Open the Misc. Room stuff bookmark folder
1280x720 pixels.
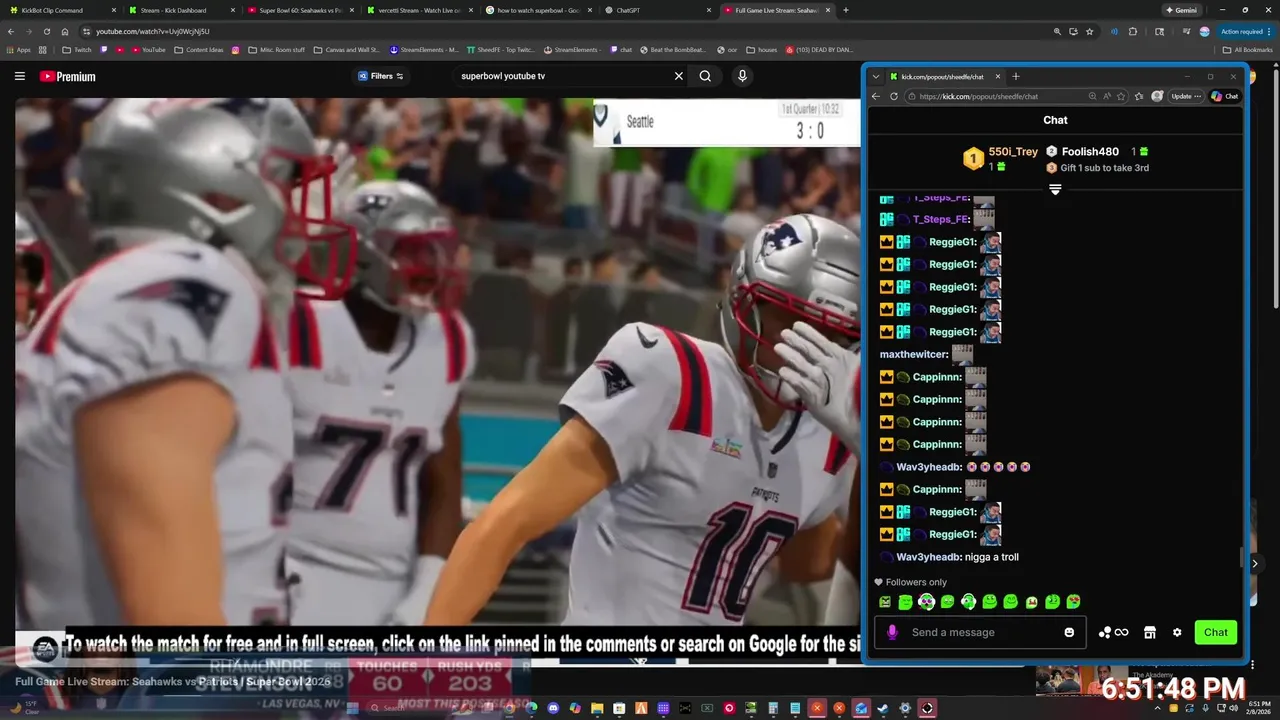[276, 50]
